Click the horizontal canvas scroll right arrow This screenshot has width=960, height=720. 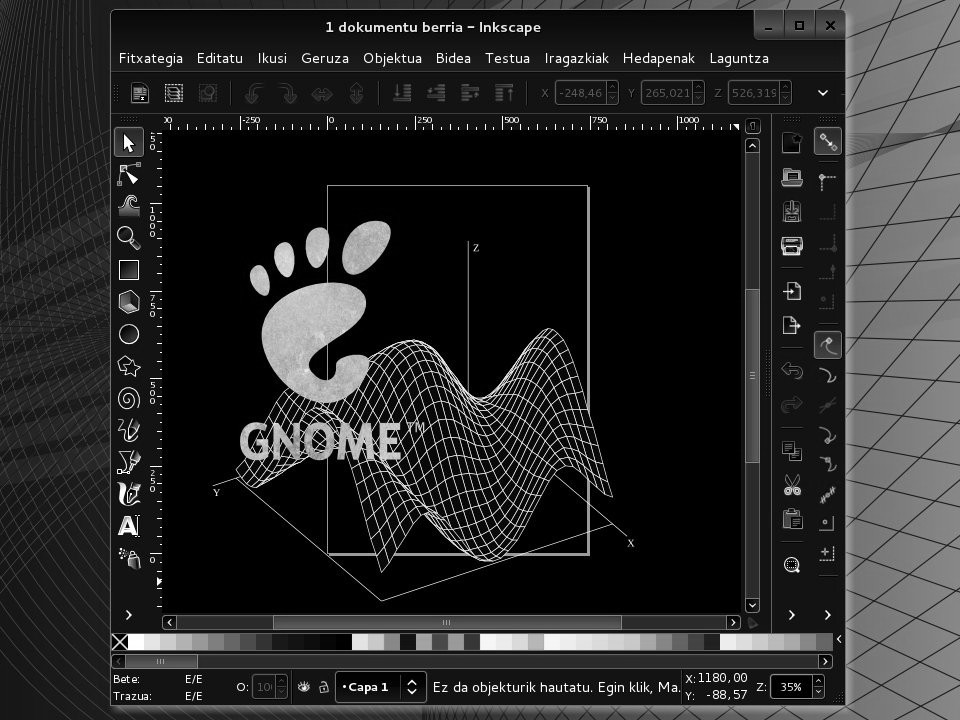click(x=733, y=623)
